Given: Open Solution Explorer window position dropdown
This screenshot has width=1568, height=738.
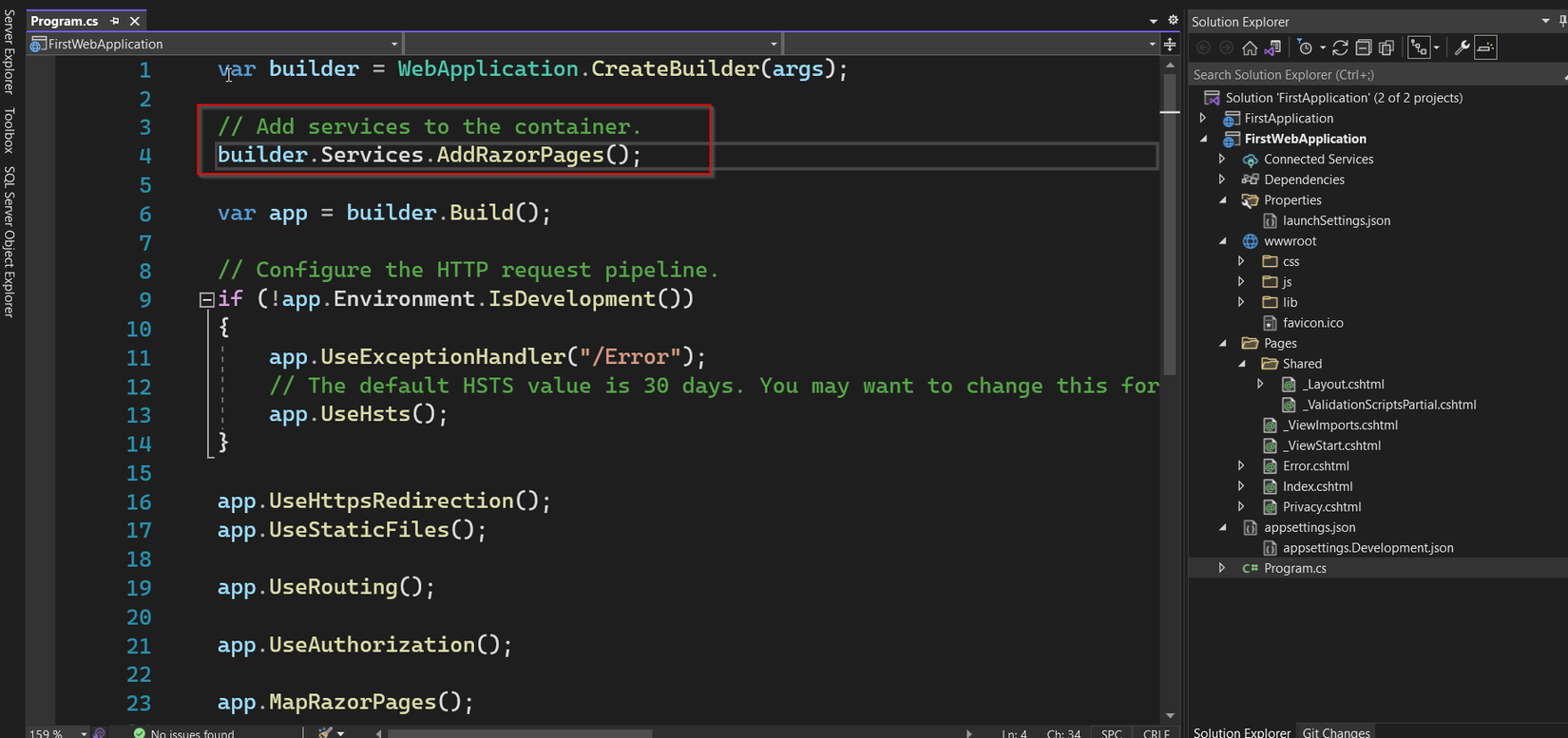Looking at the screenshot, I should (1546, 21).
